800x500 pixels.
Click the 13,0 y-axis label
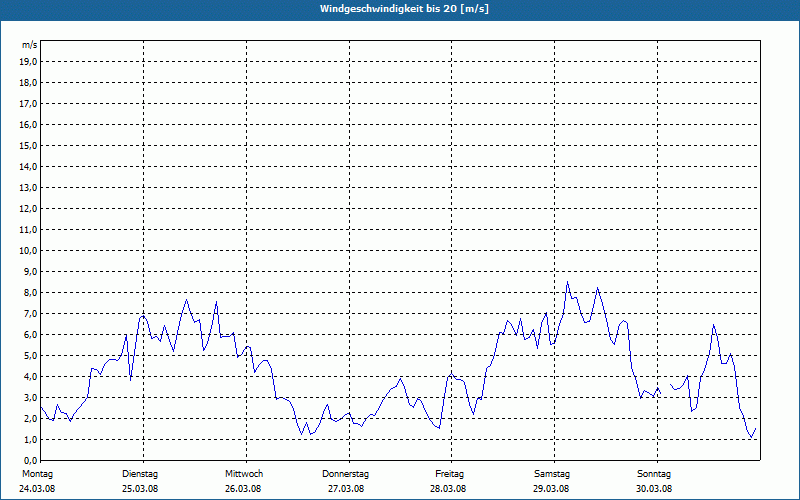pos(29,188)
